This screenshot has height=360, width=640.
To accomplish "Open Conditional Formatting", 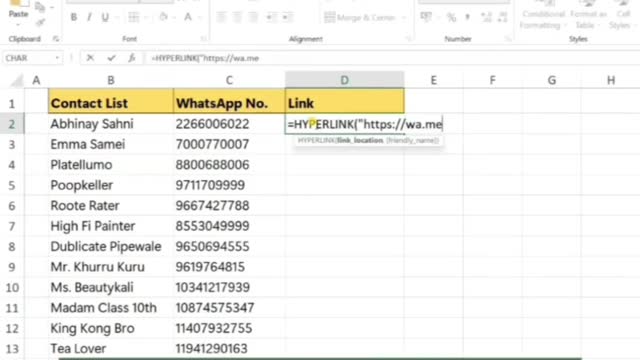I will (543, 15).
